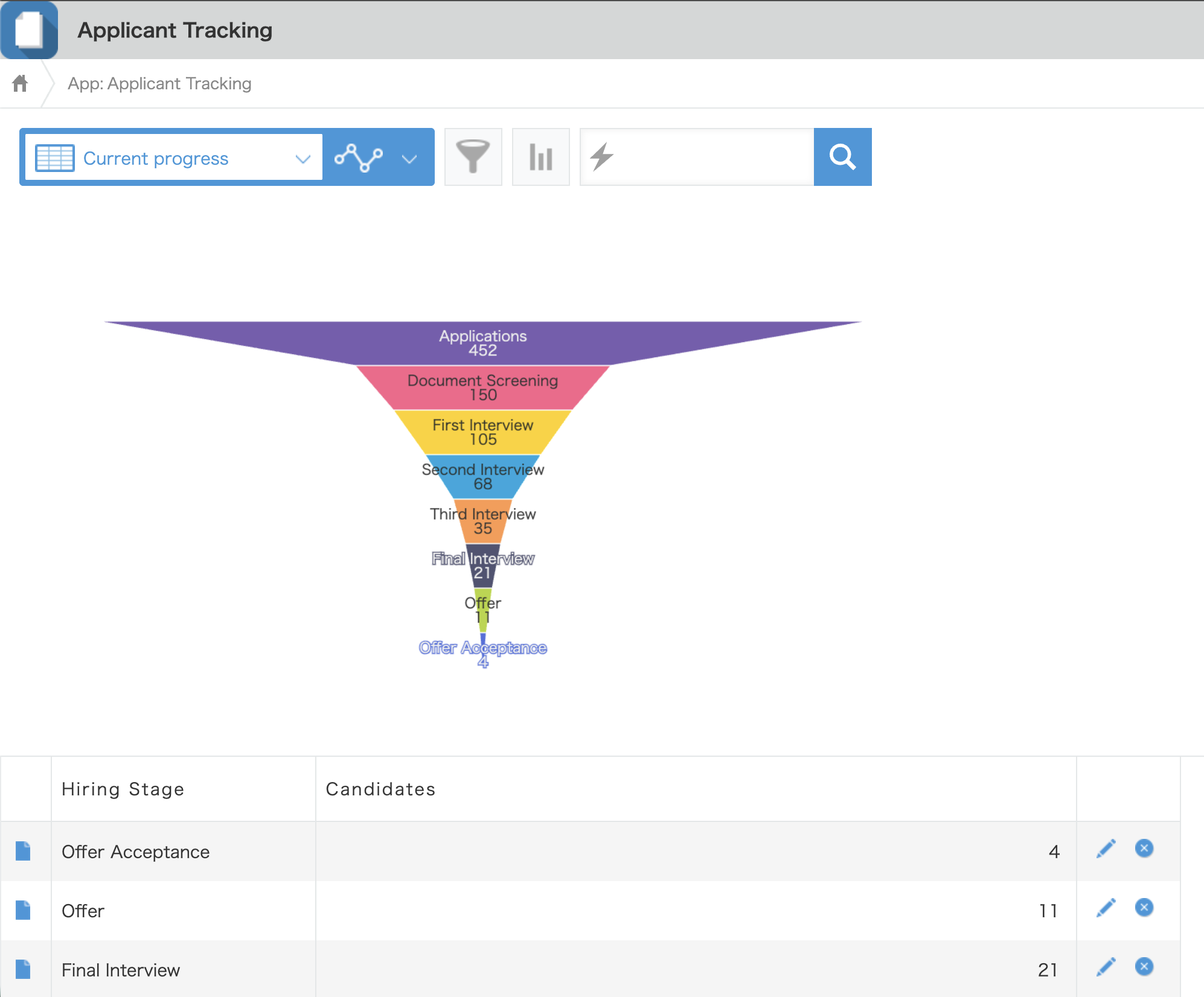Click the blue magnifier search button

(843, 157)
